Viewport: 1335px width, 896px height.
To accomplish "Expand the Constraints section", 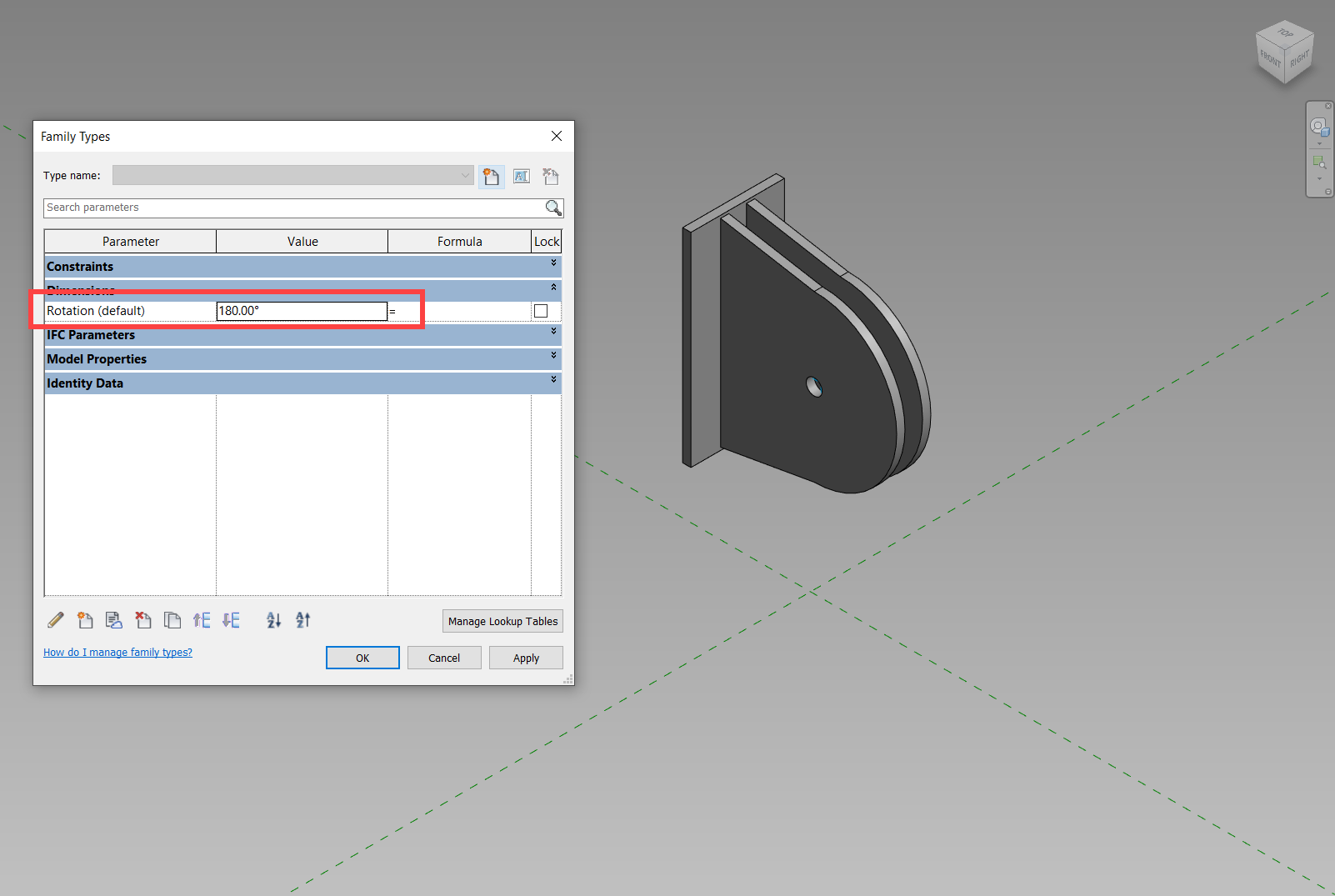I will point(552,262).
